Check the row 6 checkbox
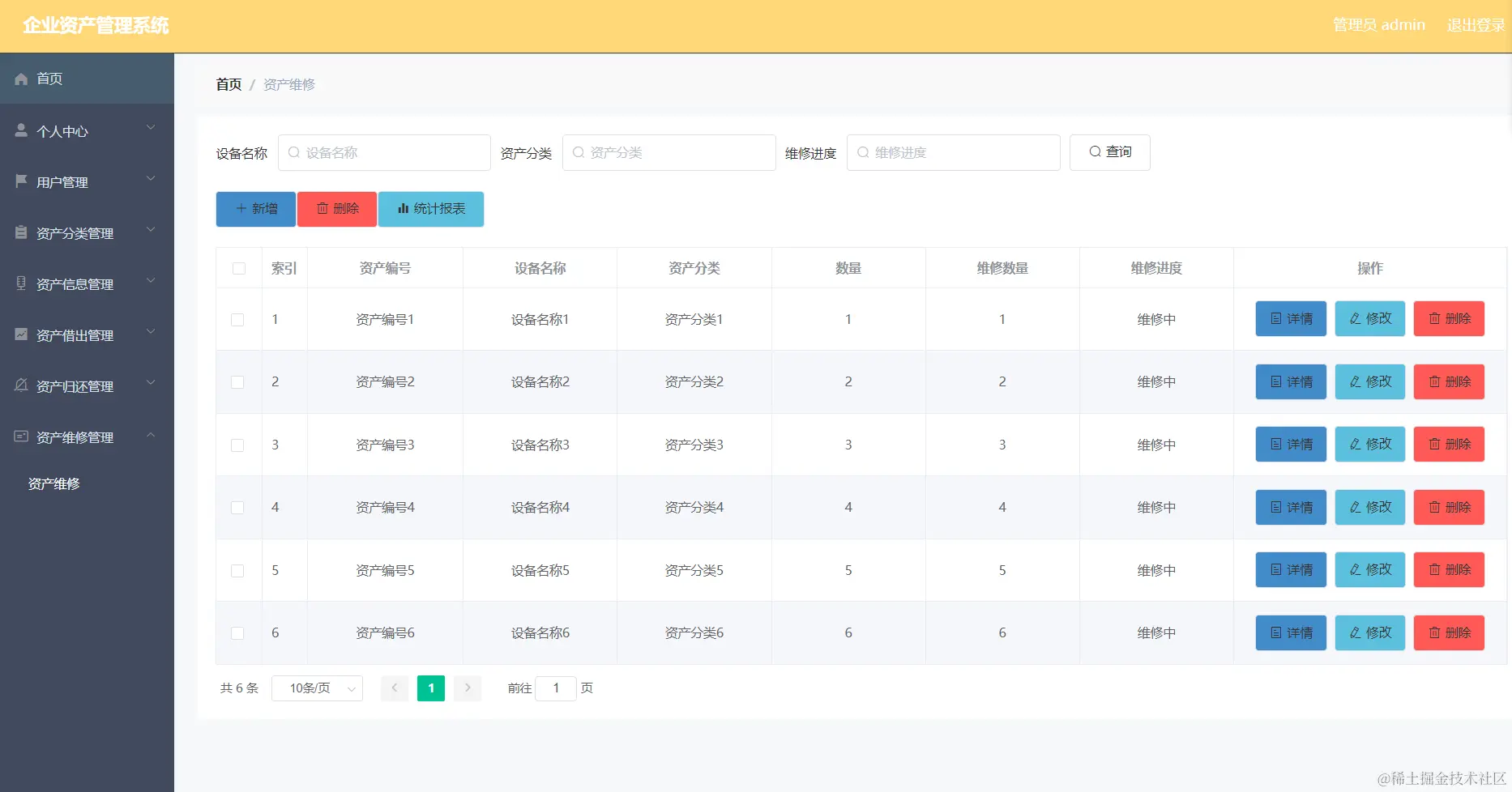1512x792 pixels. 237,633
